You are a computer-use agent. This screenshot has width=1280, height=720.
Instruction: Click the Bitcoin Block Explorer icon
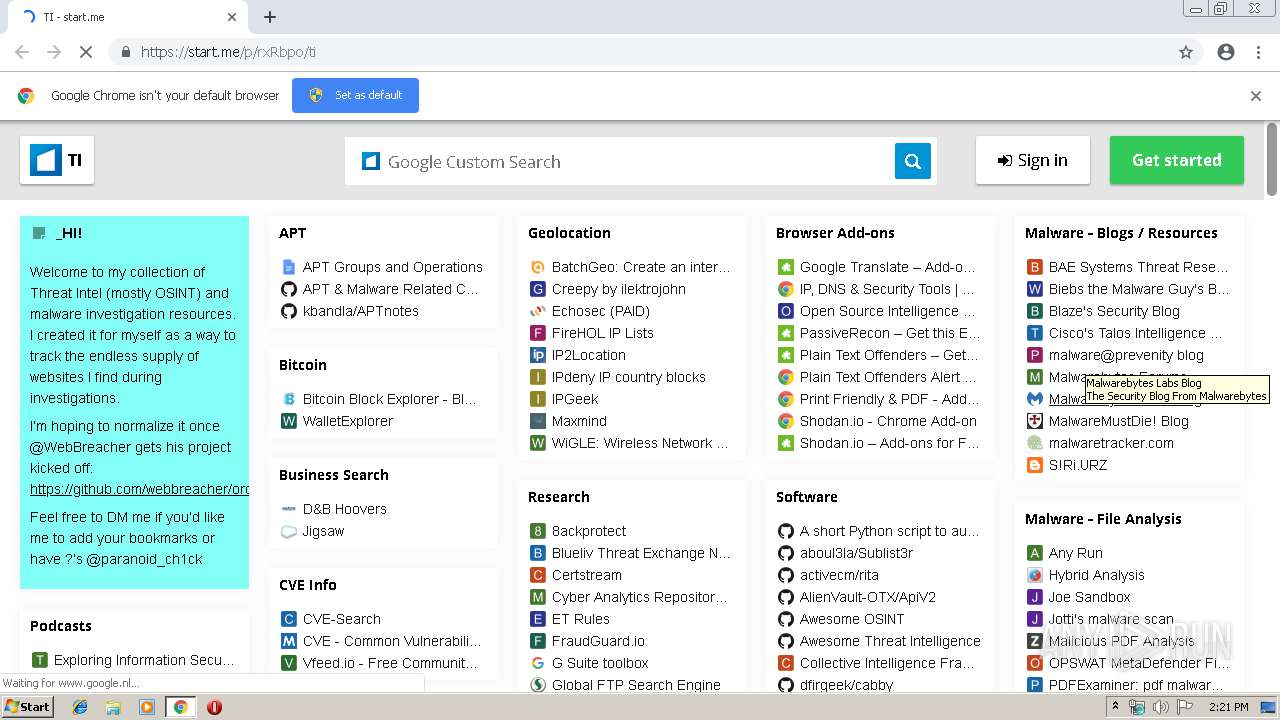(289, 399)
